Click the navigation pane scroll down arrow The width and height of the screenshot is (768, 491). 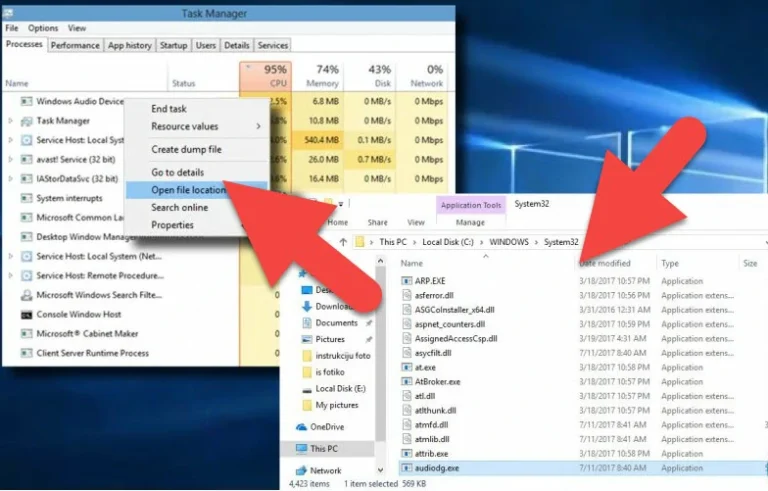pyautogui.click(x=380, y=472)
